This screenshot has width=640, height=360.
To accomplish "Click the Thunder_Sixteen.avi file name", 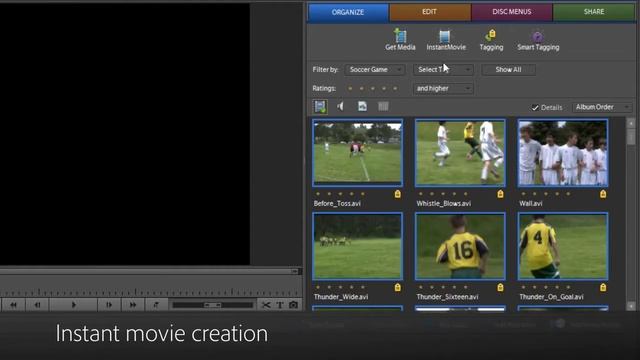I will point(447,297).
